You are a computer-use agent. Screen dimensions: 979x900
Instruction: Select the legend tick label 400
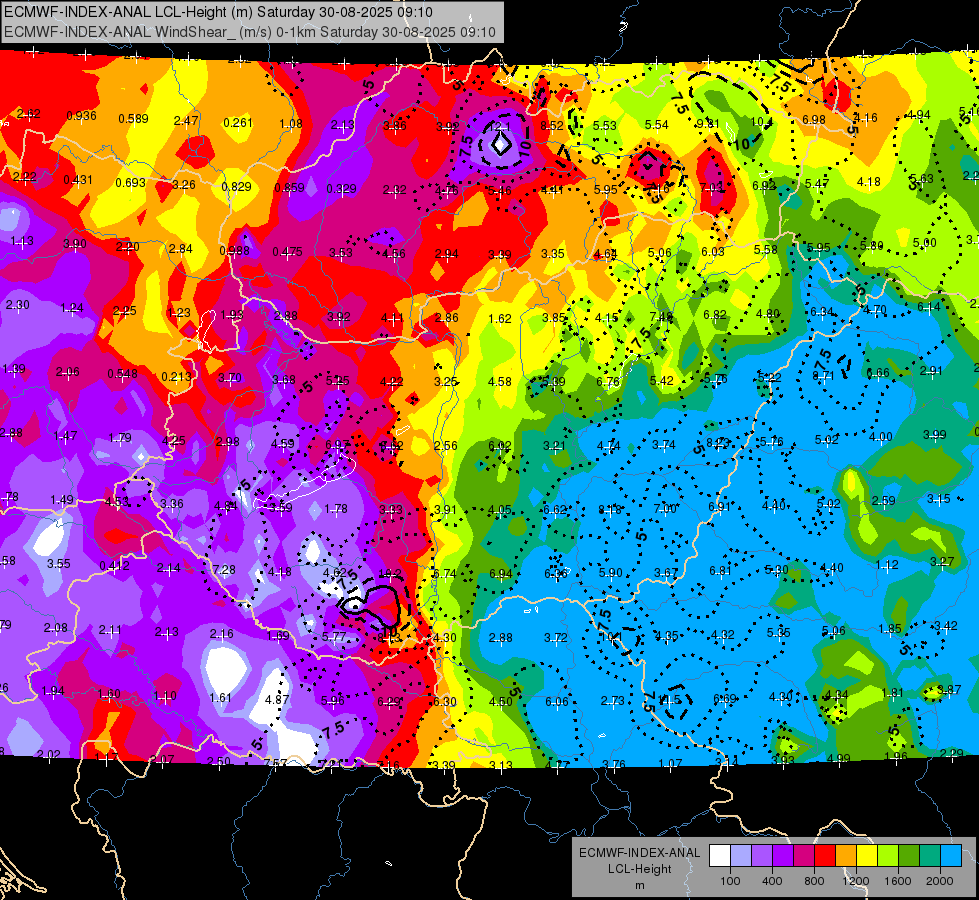pyautogui.click(x=772, y=881)
